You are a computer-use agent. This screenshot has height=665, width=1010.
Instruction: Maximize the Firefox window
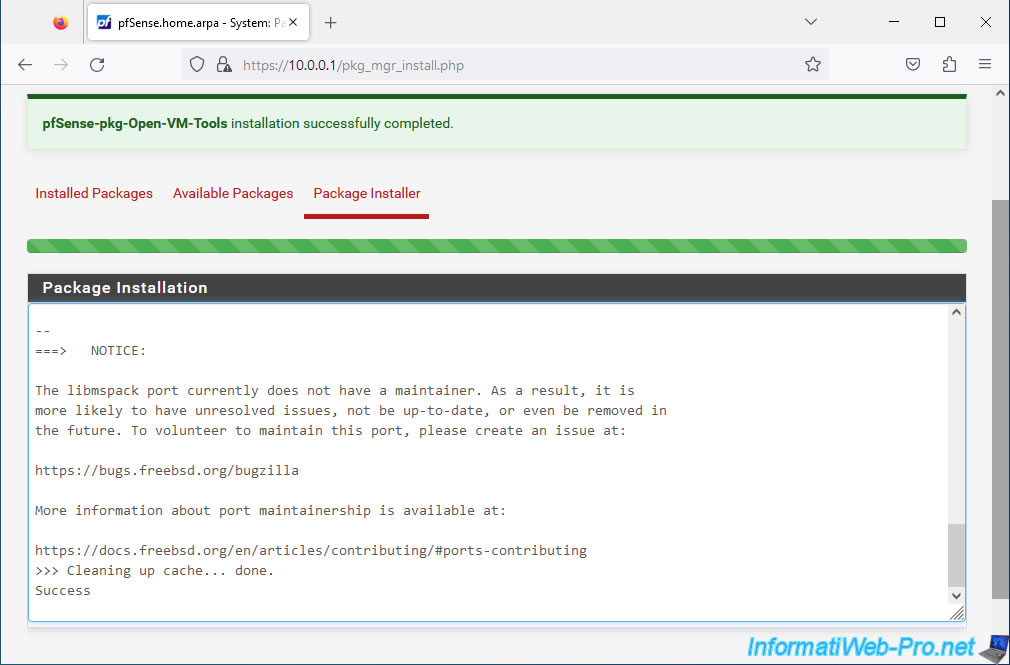click(x=940, y=22)
